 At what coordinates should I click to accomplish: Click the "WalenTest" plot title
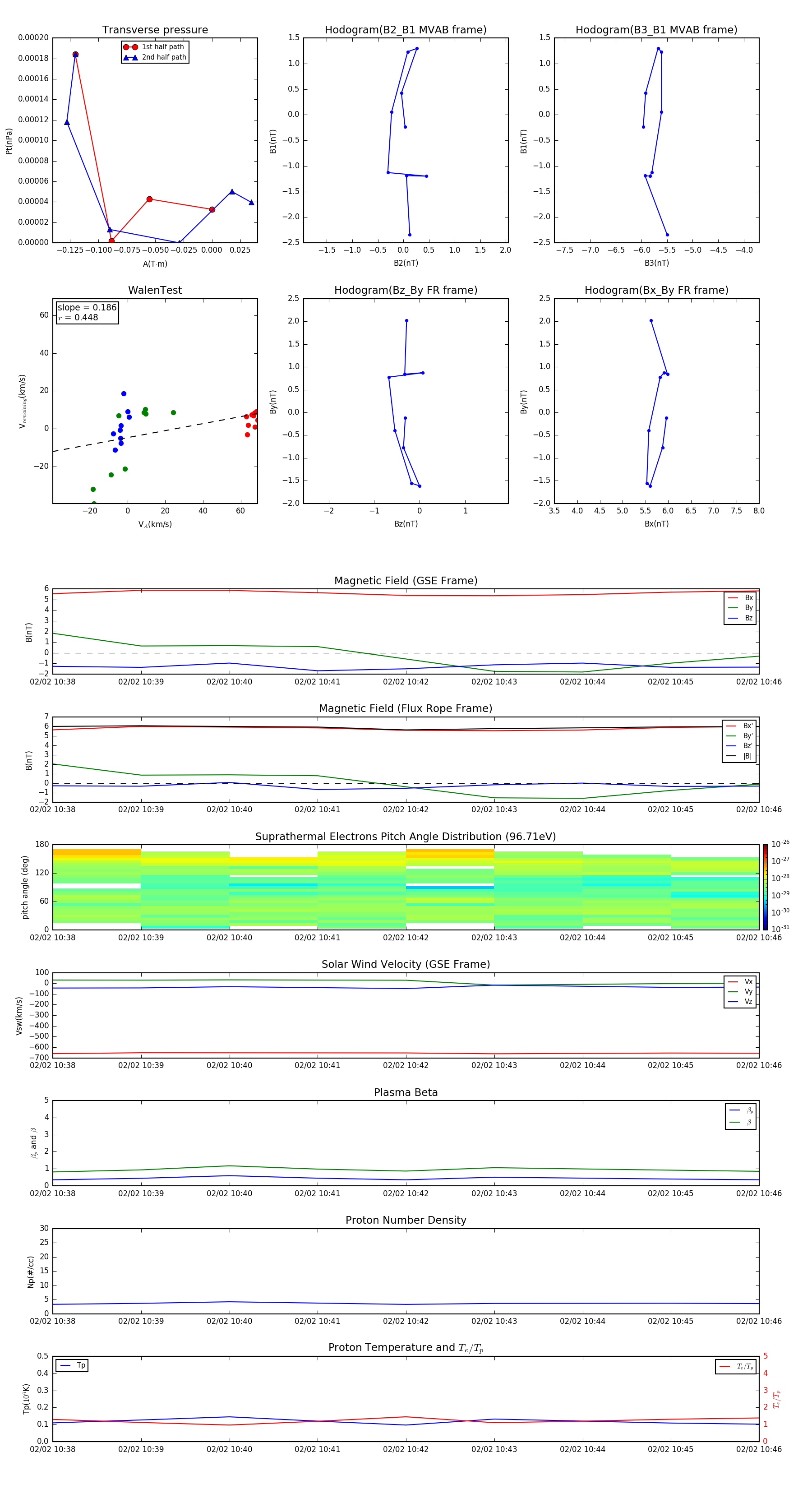(x=155, y=290)
